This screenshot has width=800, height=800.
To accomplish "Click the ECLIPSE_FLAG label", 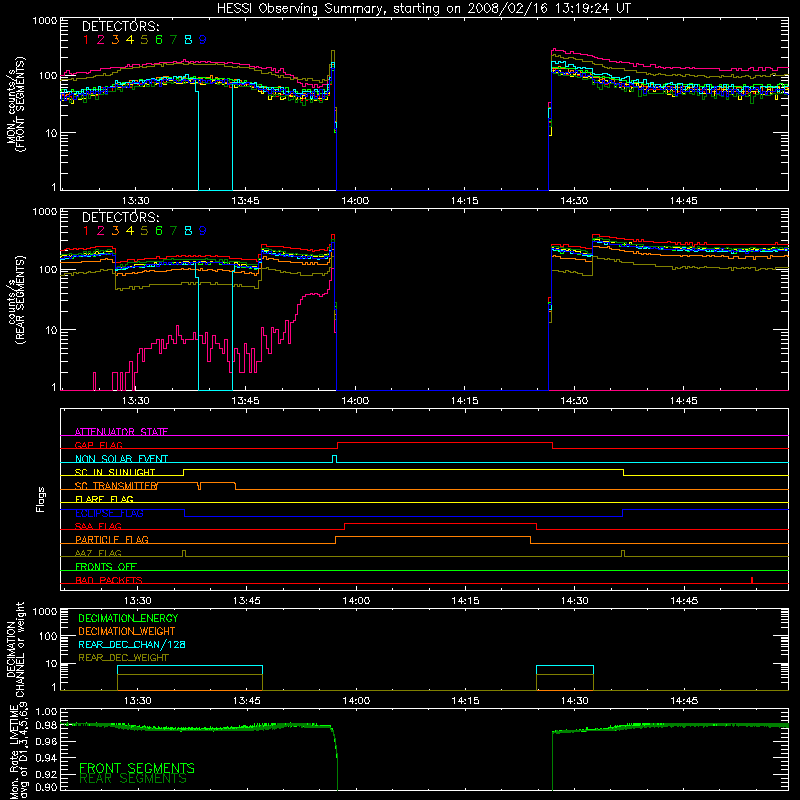I will 109,513.
